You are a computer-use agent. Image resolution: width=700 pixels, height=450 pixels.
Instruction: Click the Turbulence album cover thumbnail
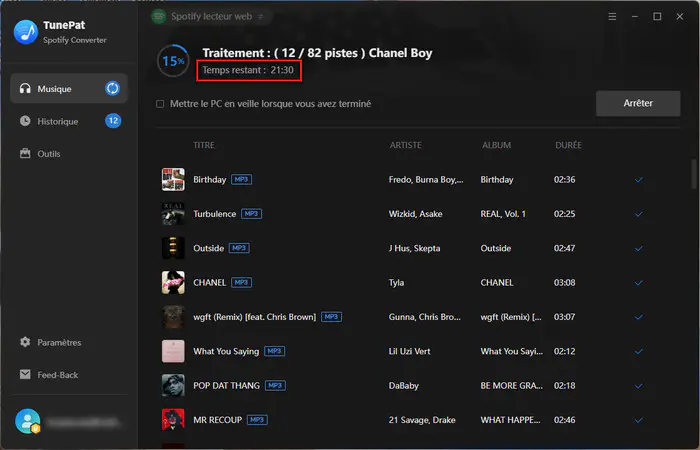173,214
